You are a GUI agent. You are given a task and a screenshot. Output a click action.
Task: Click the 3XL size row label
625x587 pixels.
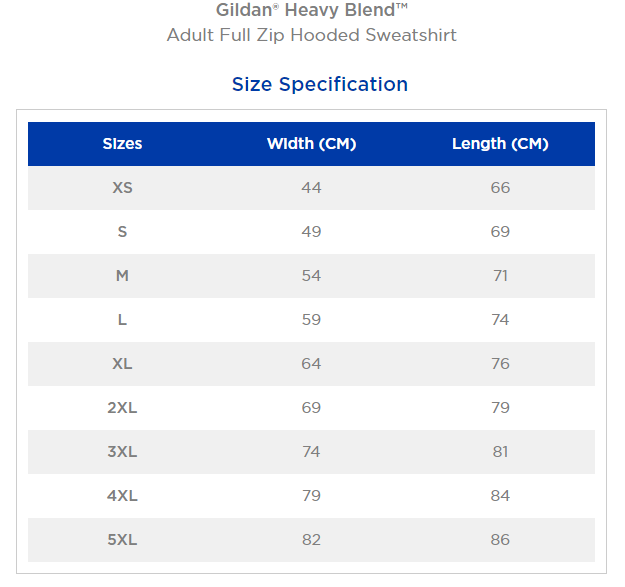click(122, 452)
